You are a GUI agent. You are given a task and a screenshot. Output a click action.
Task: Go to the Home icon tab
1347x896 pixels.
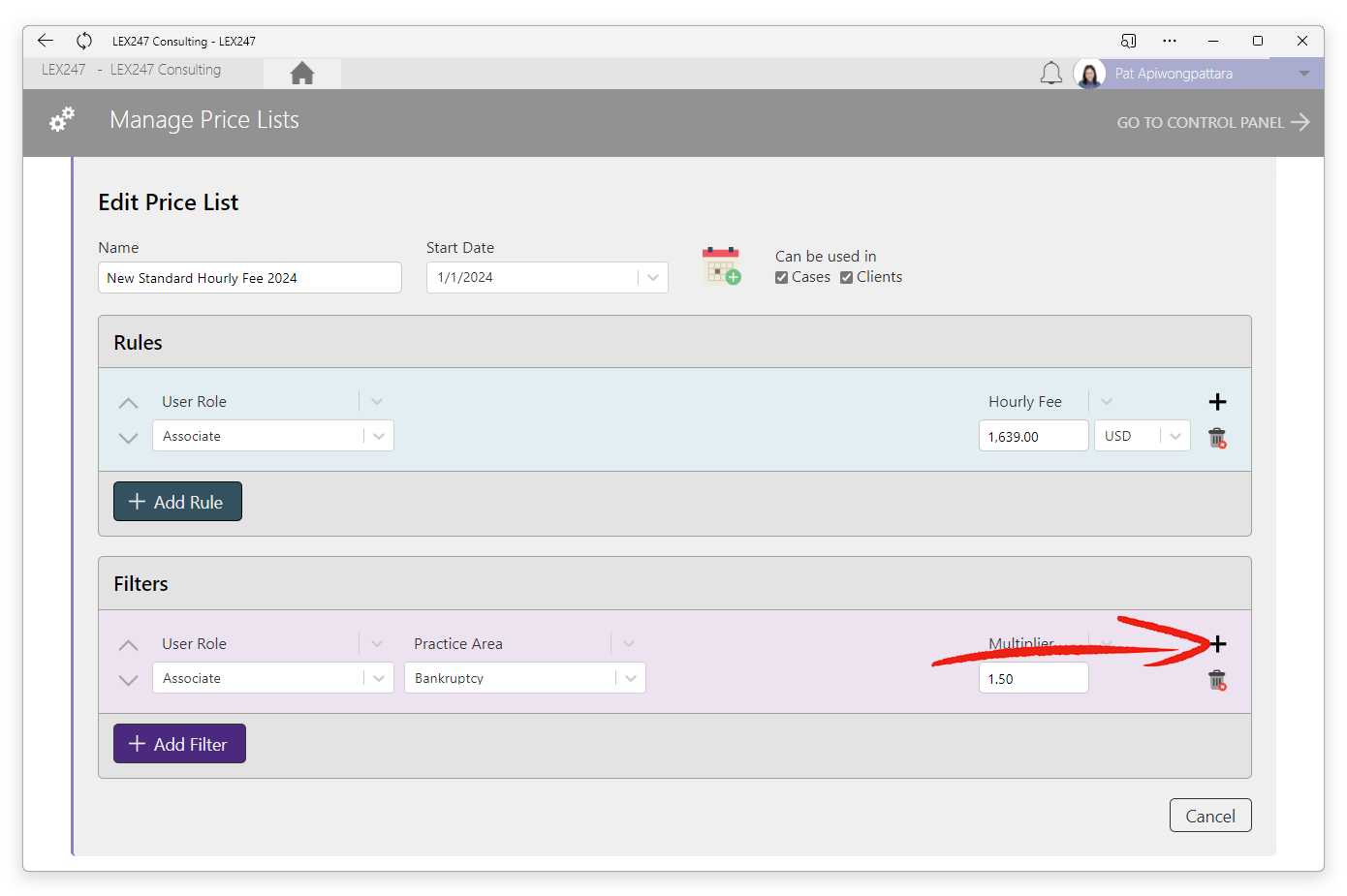[x=302, y=74]
